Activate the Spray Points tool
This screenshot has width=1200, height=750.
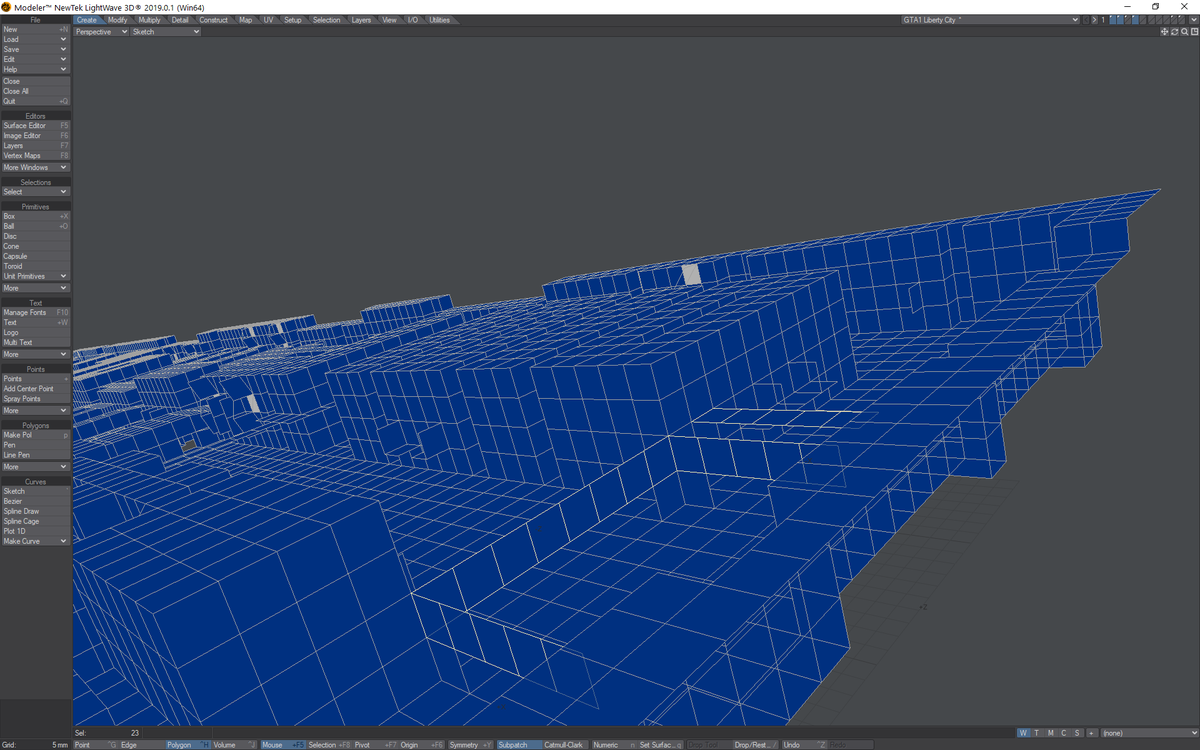(35, 399)
